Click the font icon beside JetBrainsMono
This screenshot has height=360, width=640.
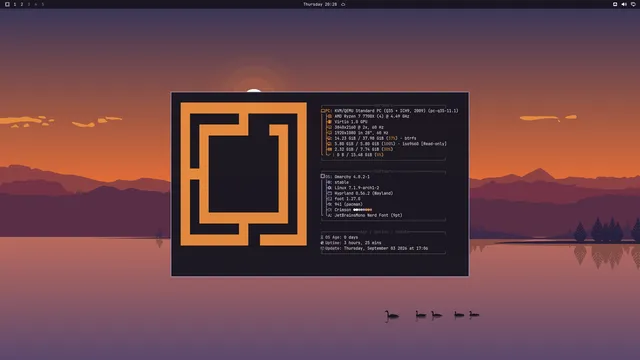[329, 216]
